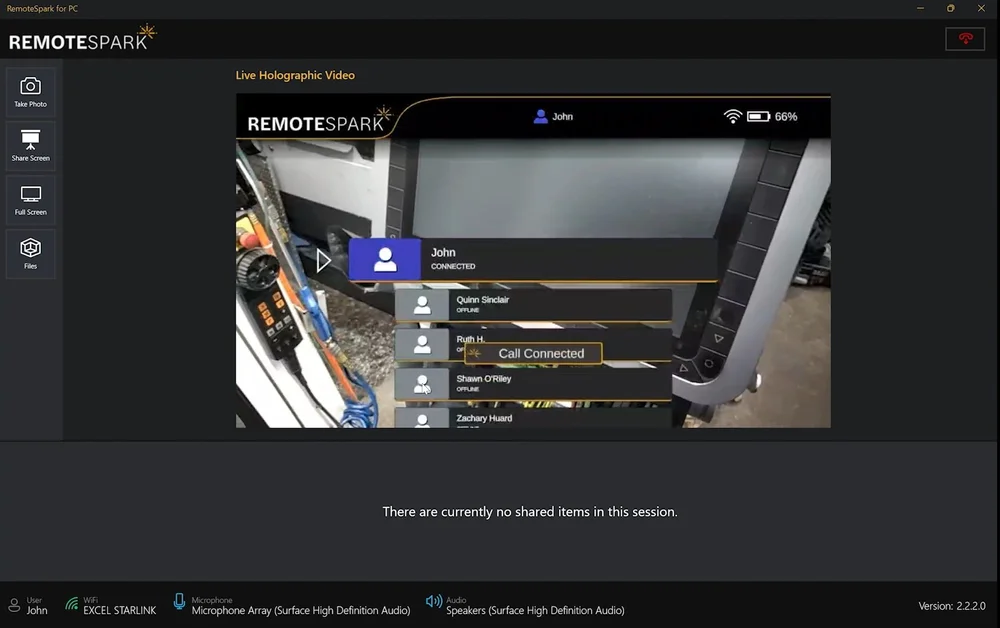Click the Version 2.2.2.0 text
This screenshot has height=628, width=1000.
pyautogui.click(x=952, y=606)
